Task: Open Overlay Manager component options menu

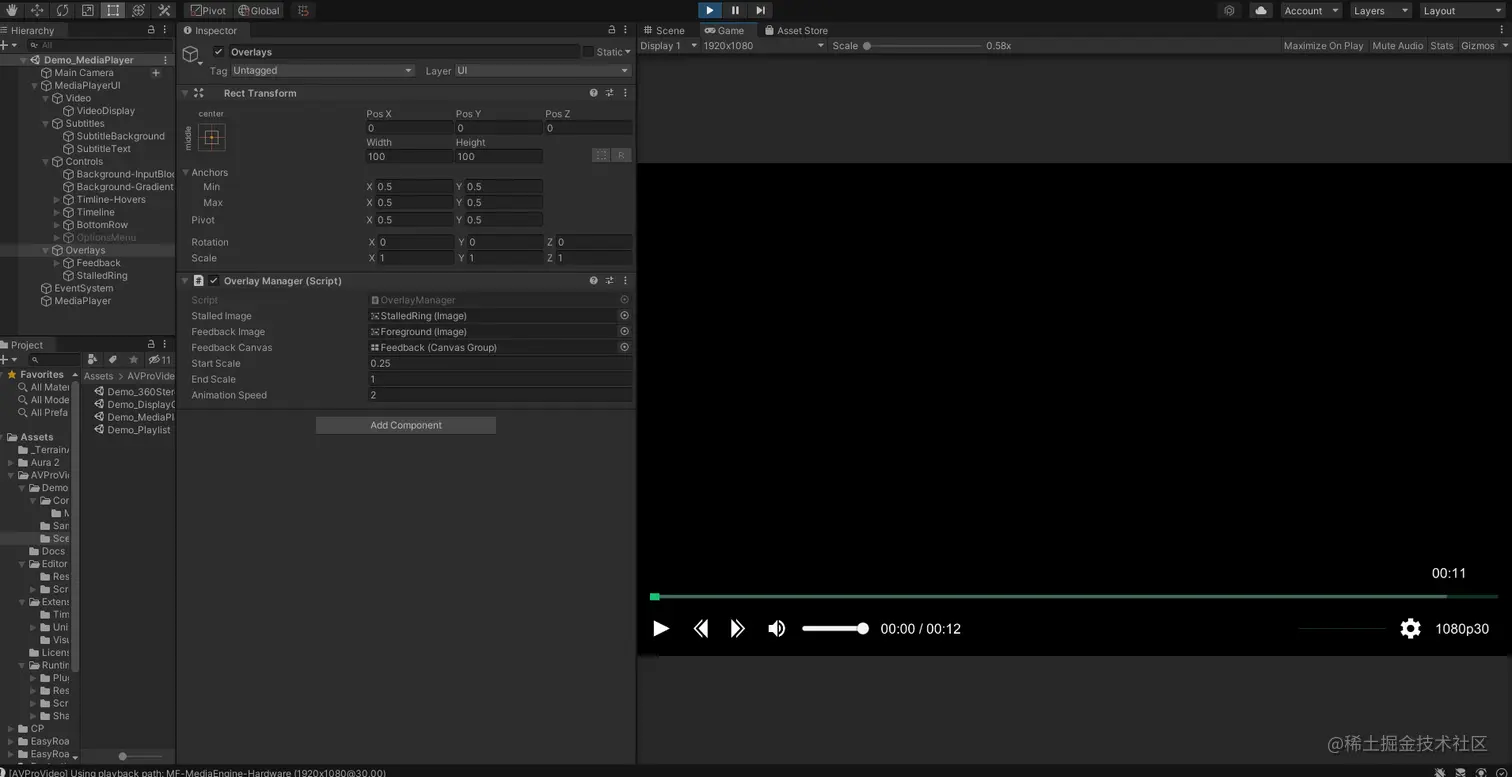Action: [626, 281]
